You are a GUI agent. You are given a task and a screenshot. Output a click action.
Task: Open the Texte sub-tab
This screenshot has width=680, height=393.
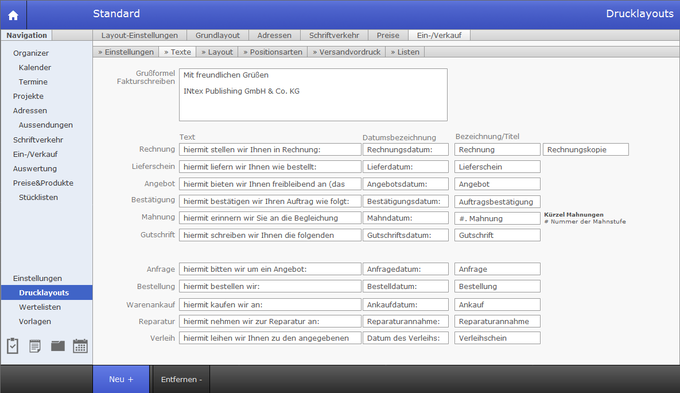click(178, 52)
